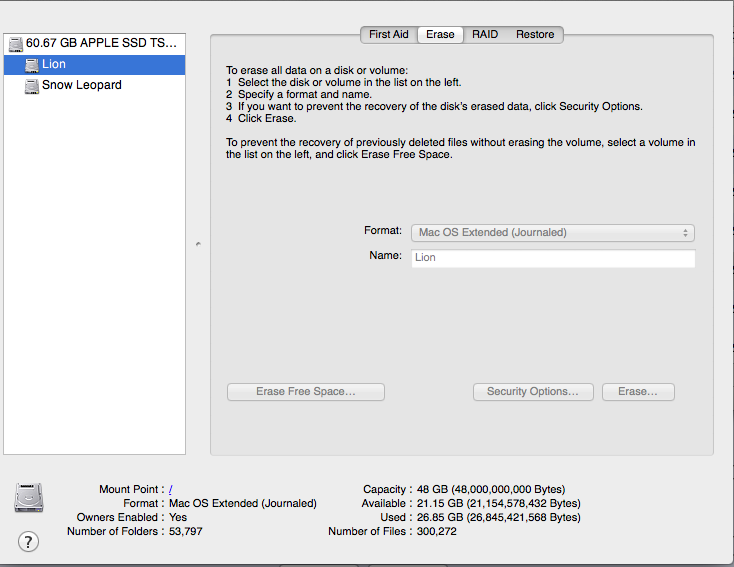
Task: Select the Snow Leopard volume
Action: pyautogui.click(x=95, y=85)
